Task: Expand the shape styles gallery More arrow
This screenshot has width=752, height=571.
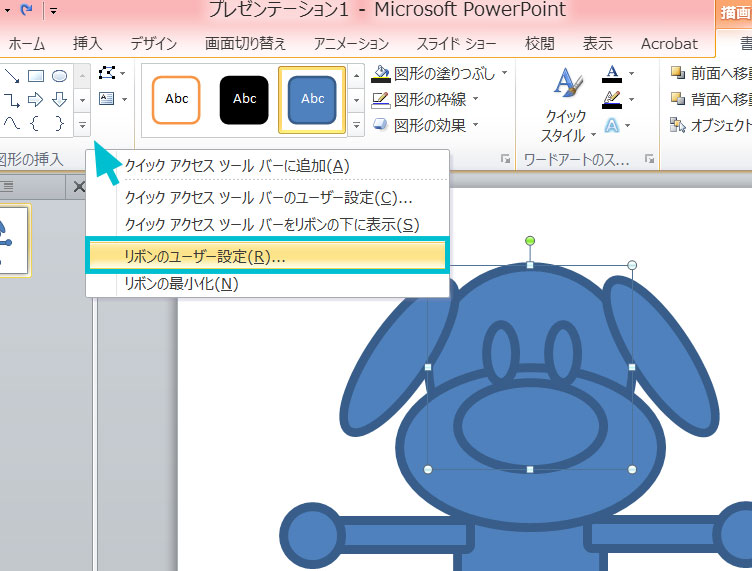Action: pyautogui.click(x=356, y=126)
